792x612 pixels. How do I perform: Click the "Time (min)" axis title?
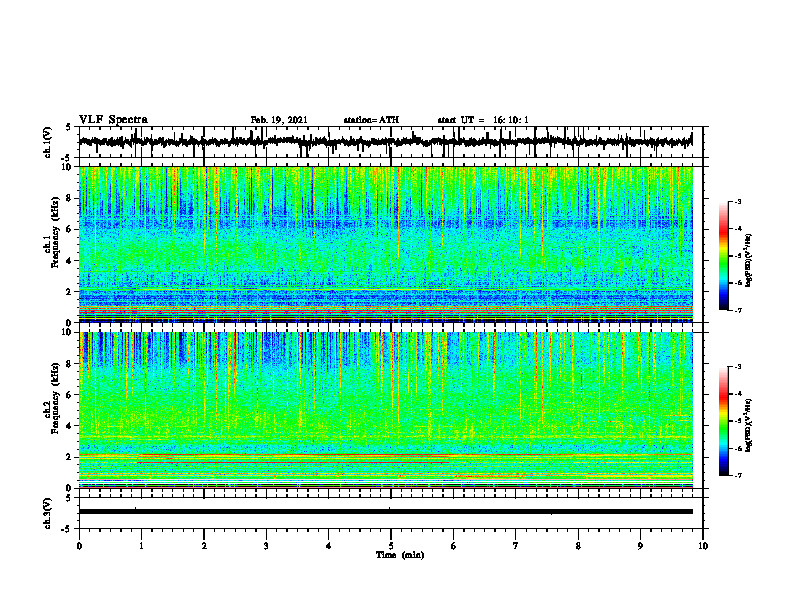[400, 555]
